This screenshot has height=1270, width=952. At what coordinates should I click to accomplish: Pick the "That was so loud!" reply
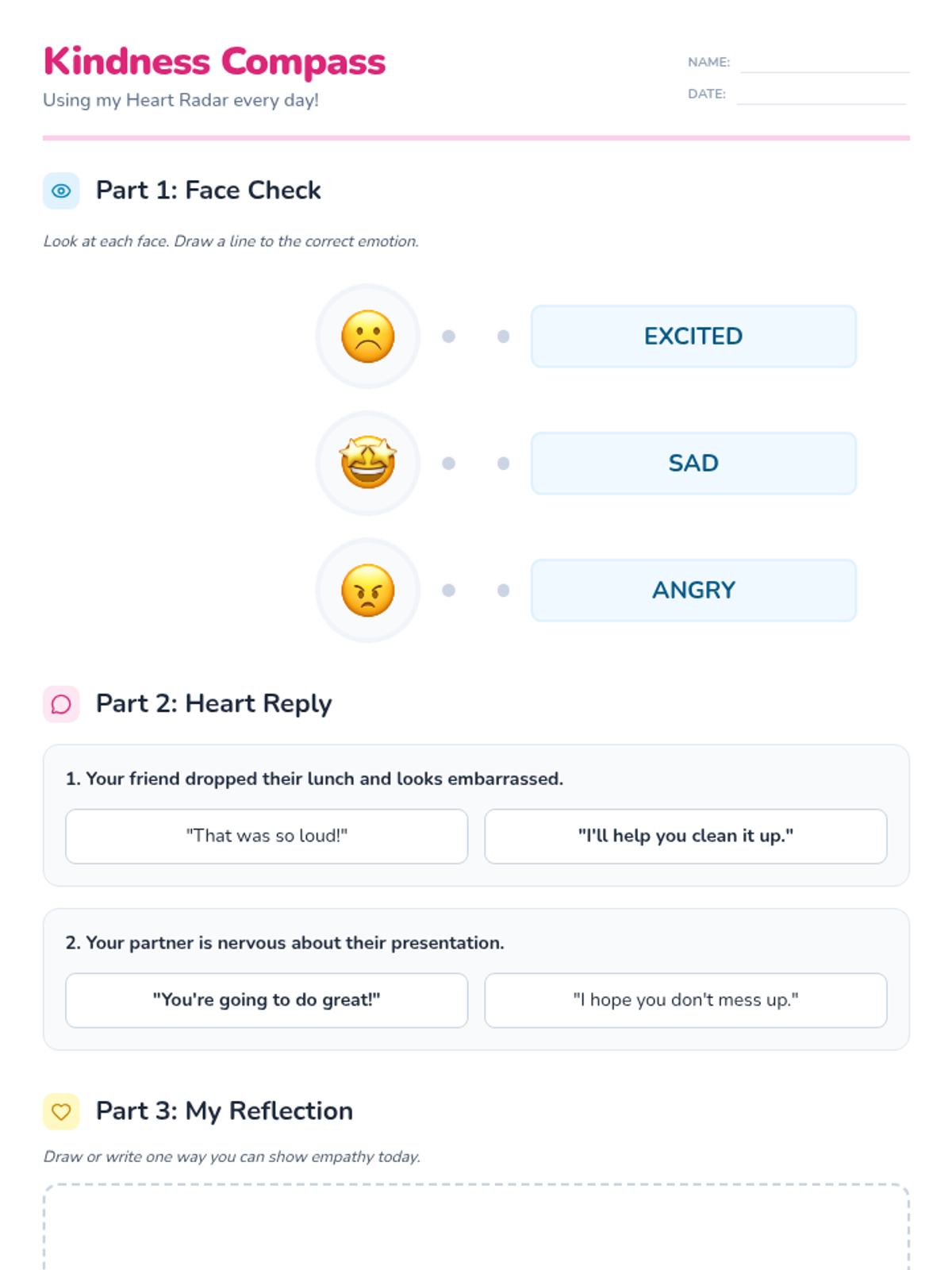pyautogui.click(x=267, y=837)
